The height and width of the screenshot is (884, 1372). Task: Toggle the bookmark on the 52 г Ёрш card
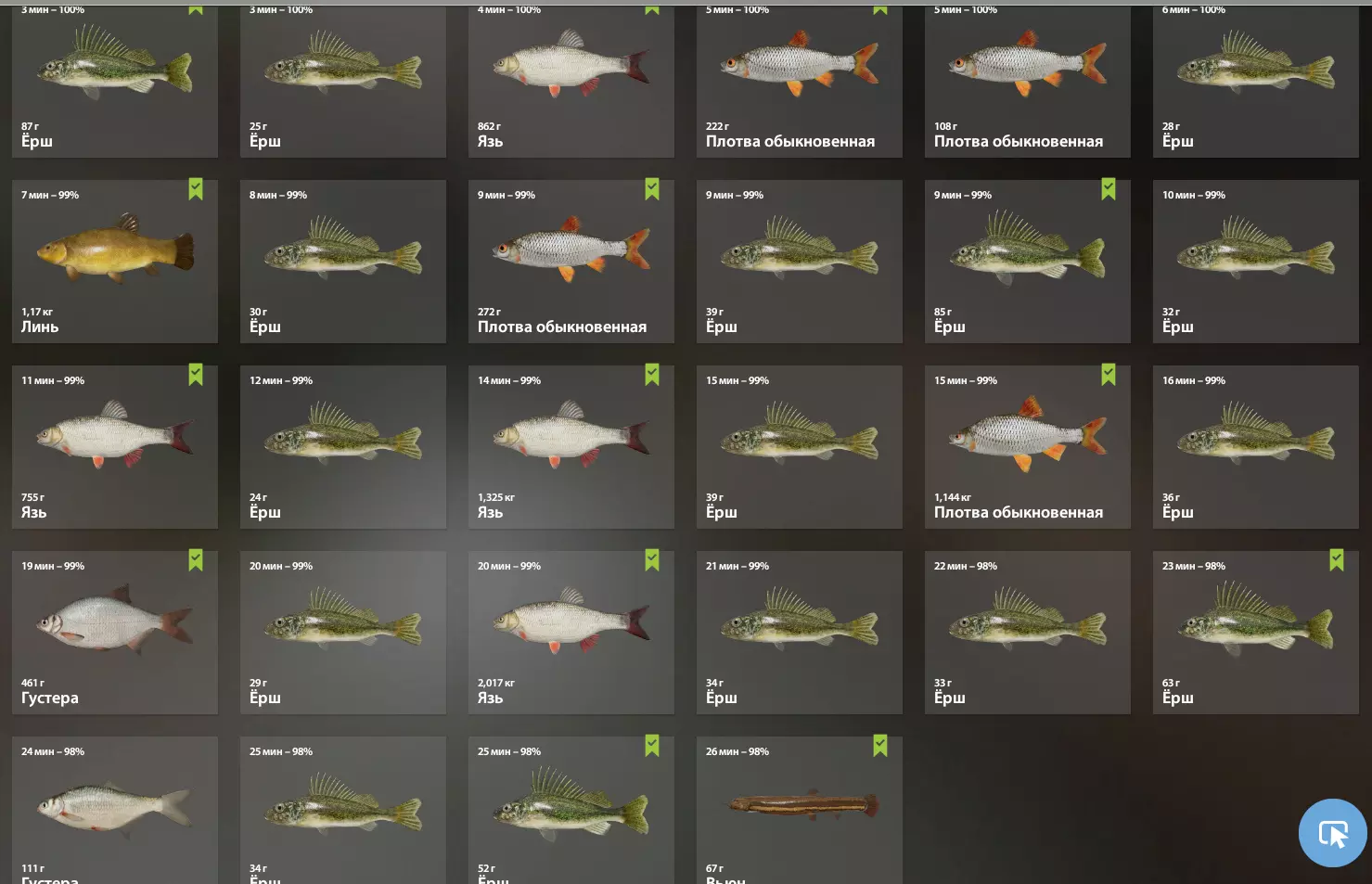click(652, 746)
